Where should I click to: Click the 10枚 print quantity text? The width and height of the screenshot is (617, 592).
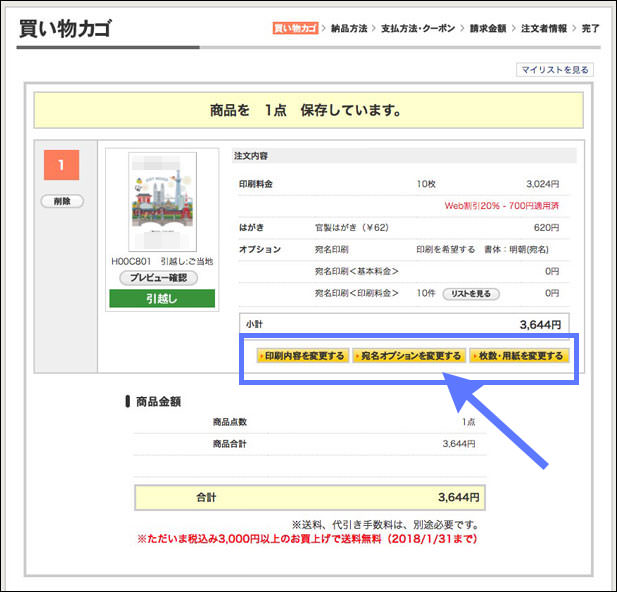click(x=426, y=184)
